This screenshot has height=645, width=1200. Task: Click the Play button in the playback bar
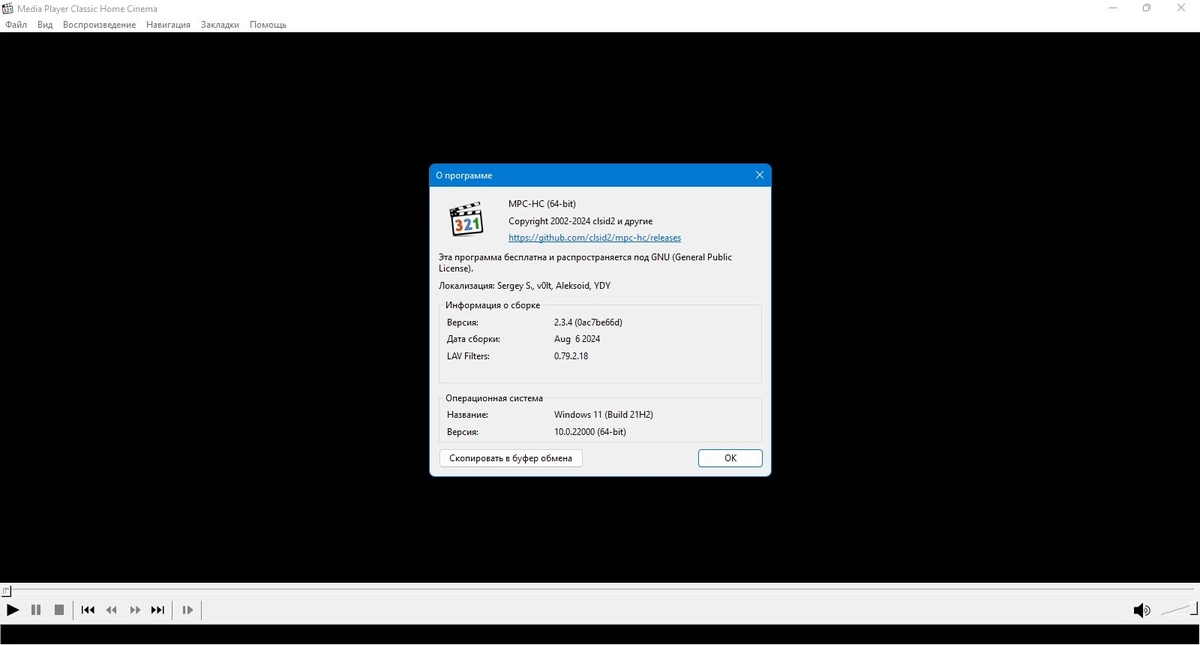click(x=13, y=610)
